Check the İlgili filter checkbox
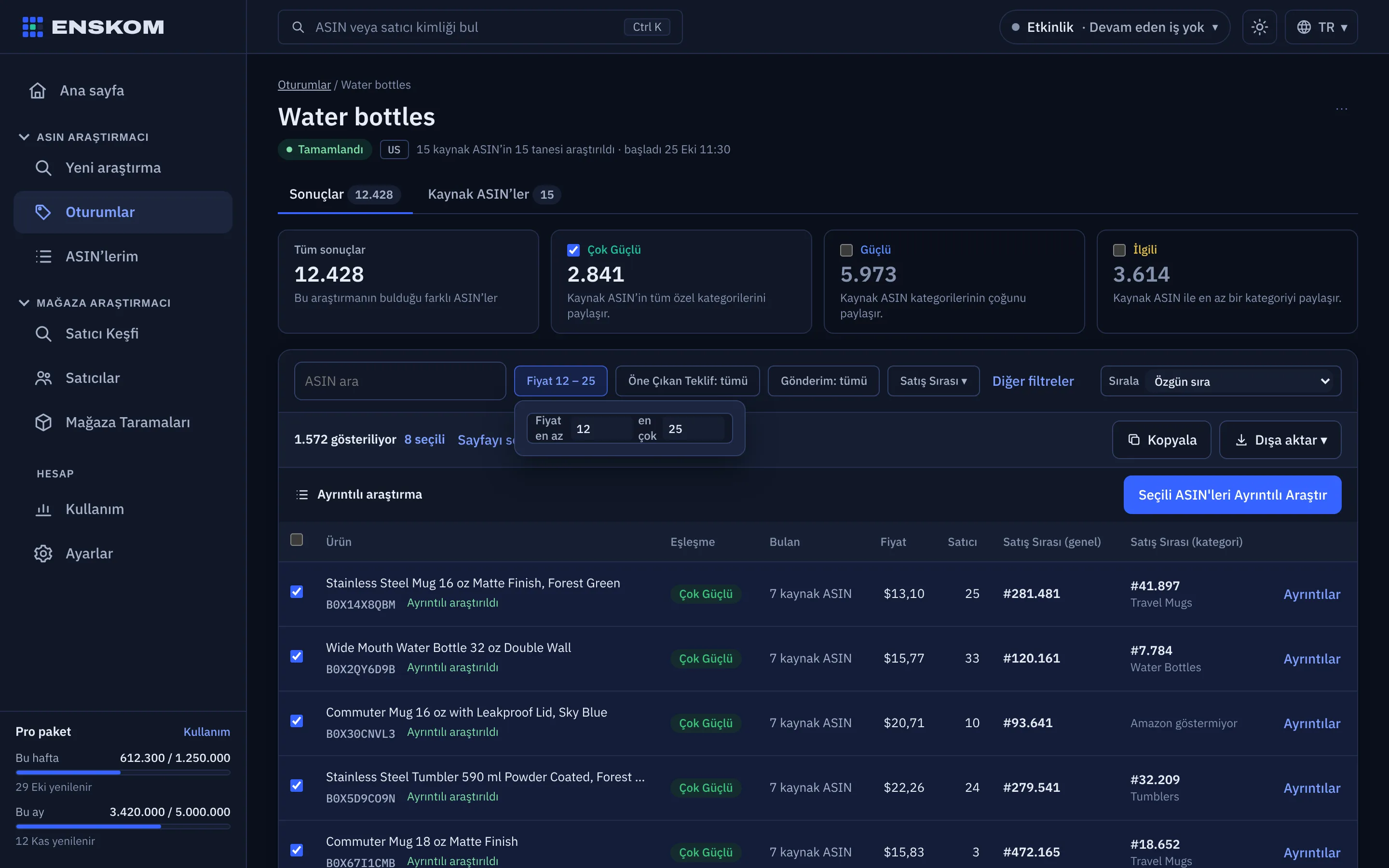This screenshot has height=868, width=1389. click(x=1119, y=250)
